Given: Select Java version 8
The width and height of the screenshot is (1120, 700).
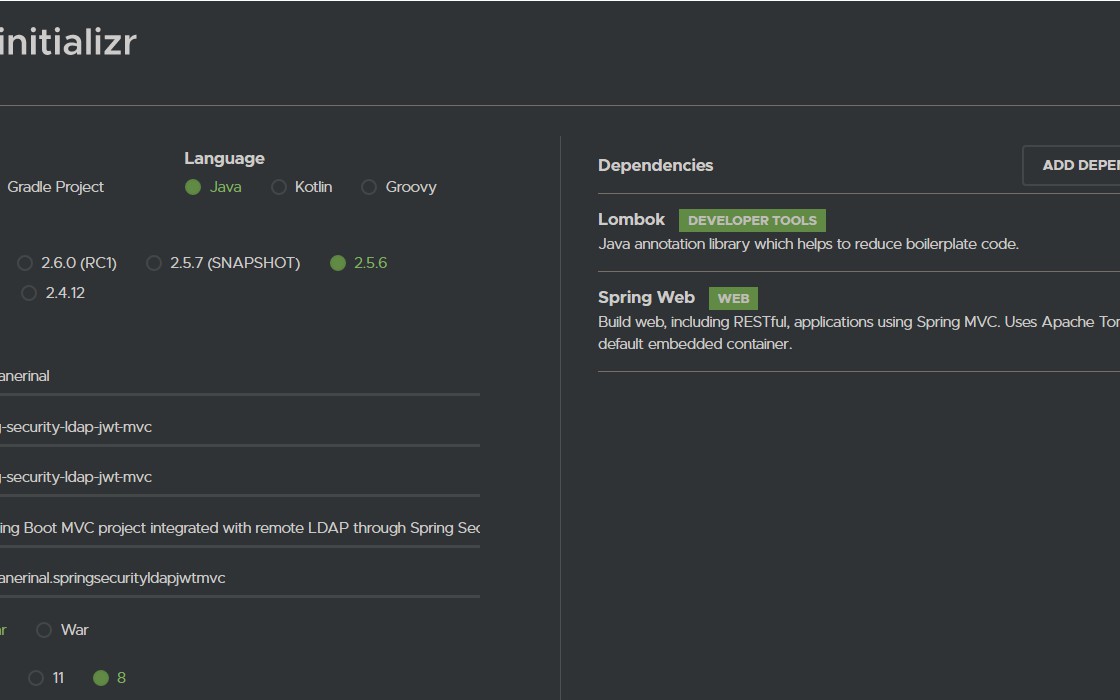Looking at the screenshot, I should click(x=101, y=678).
